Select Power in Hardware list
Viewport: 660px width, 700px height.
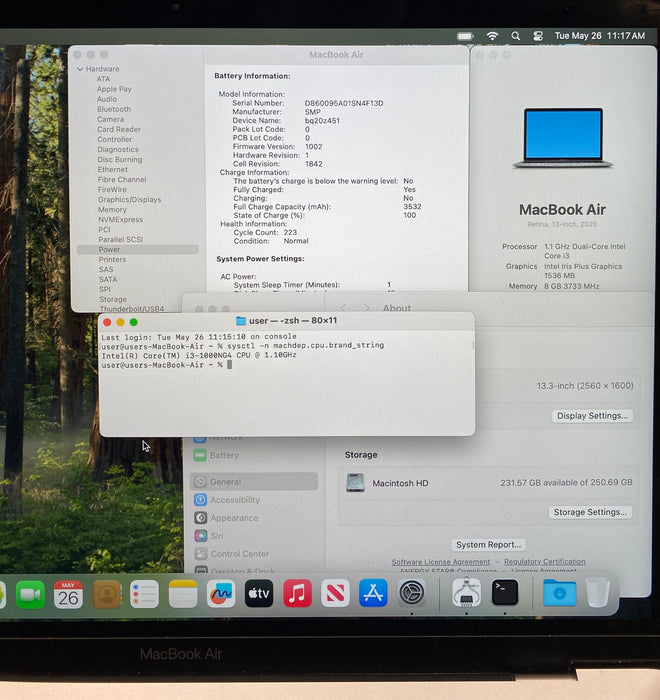[138, 250]
